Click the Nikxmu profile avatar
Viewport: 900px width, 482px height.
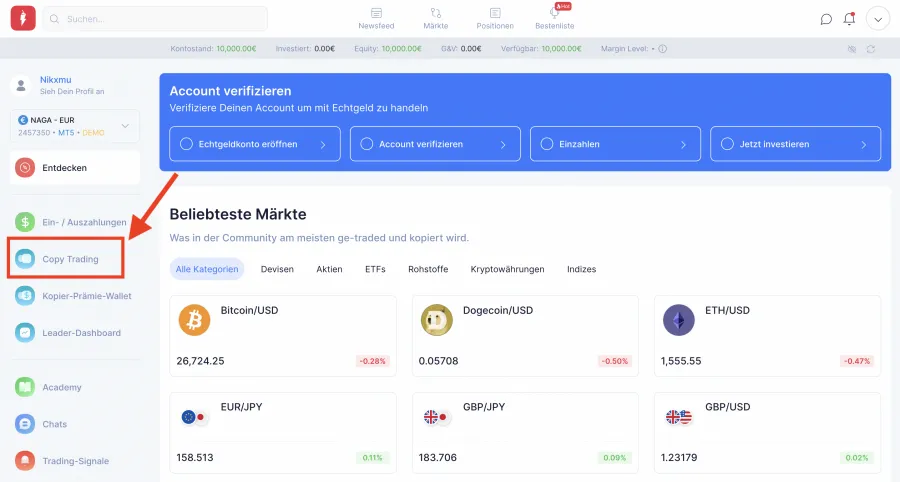pos(21,85)
